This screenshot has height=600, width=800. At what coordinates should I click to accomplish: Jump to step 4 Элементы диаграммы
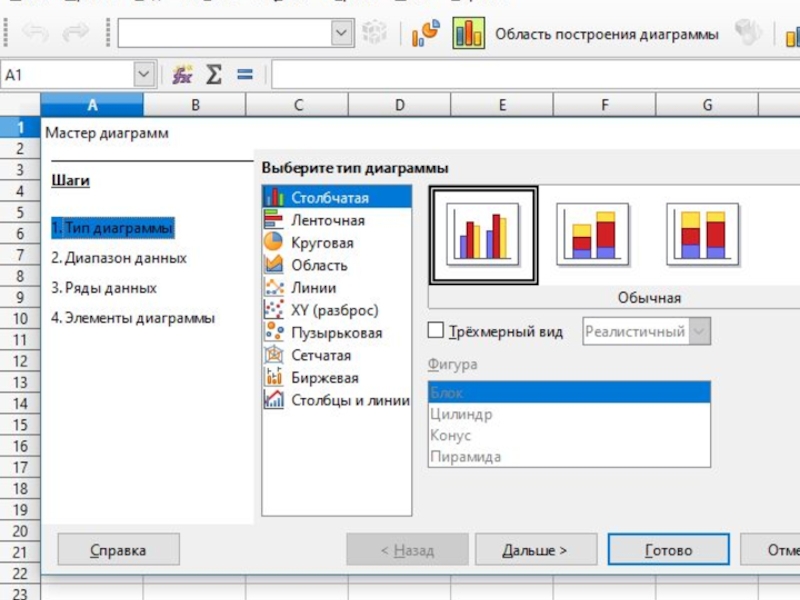coord(133,319)
